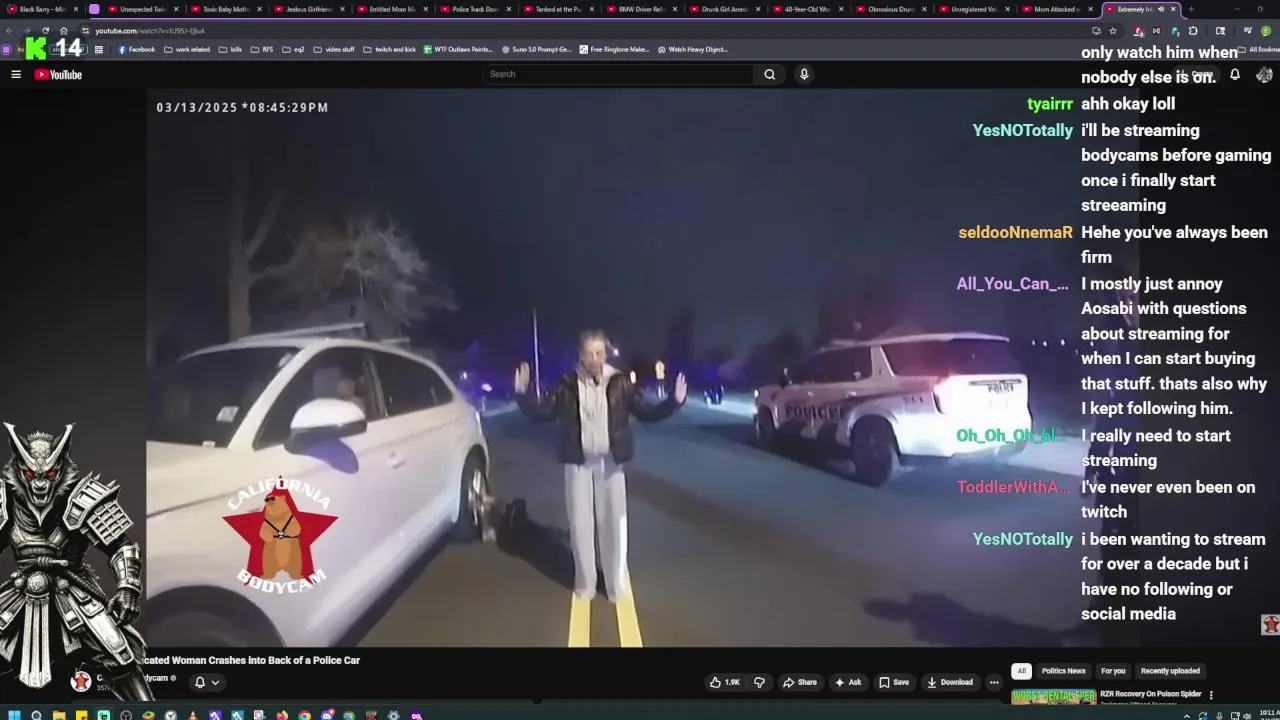This screenshot has height=720, width=1280.
Task: Bookmark this page with the star icon
Action: coord(1113,31)
